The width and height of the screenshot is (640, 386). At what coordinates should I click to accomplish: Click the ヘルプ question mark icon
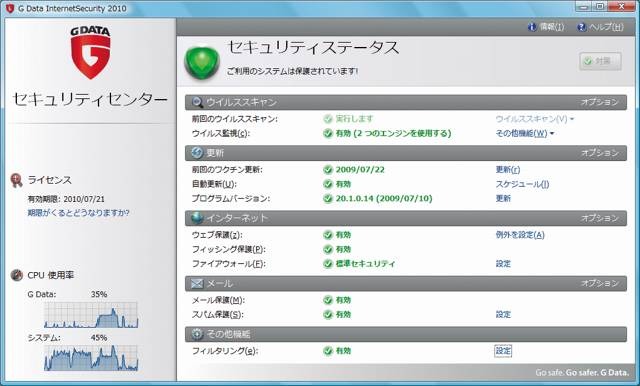[x=582, y=27]
